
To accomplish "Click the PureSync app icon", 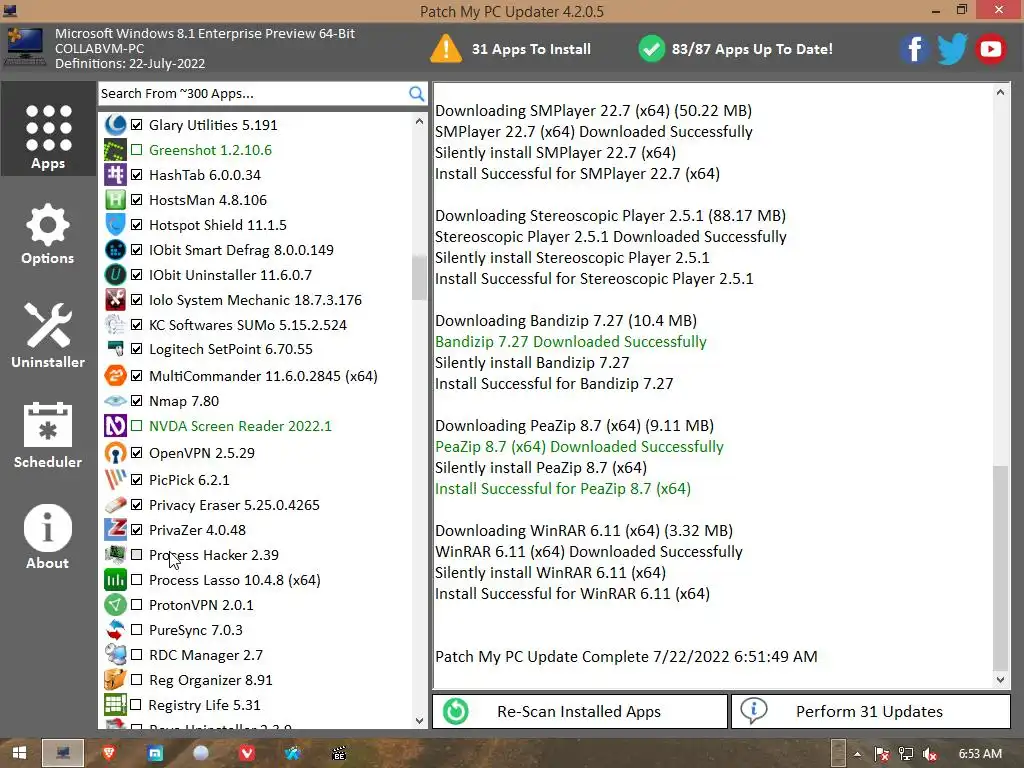I will 115,630.
